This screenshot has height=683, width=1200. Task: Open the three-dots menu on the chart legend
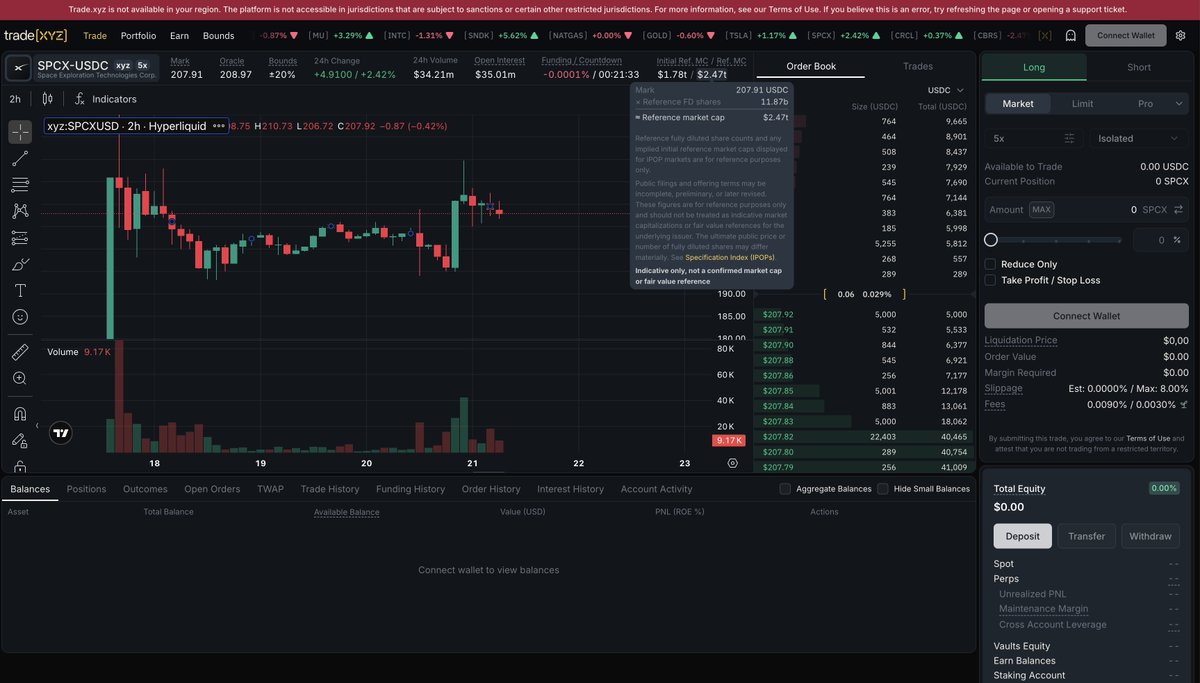218,126
